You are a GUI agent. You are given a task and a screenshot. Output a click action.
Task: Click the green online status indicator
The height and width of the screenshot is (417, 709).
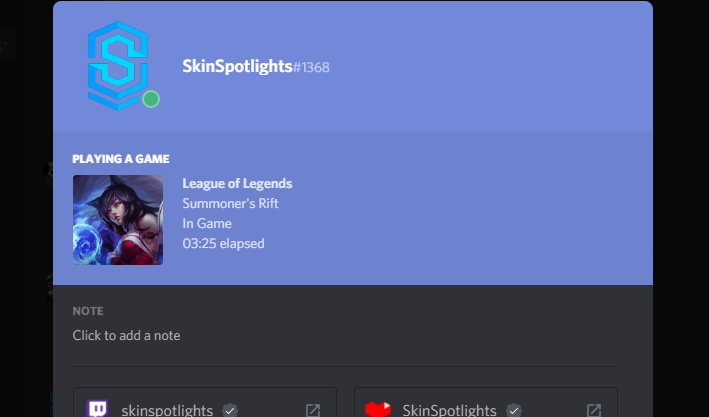pos(151,99)
